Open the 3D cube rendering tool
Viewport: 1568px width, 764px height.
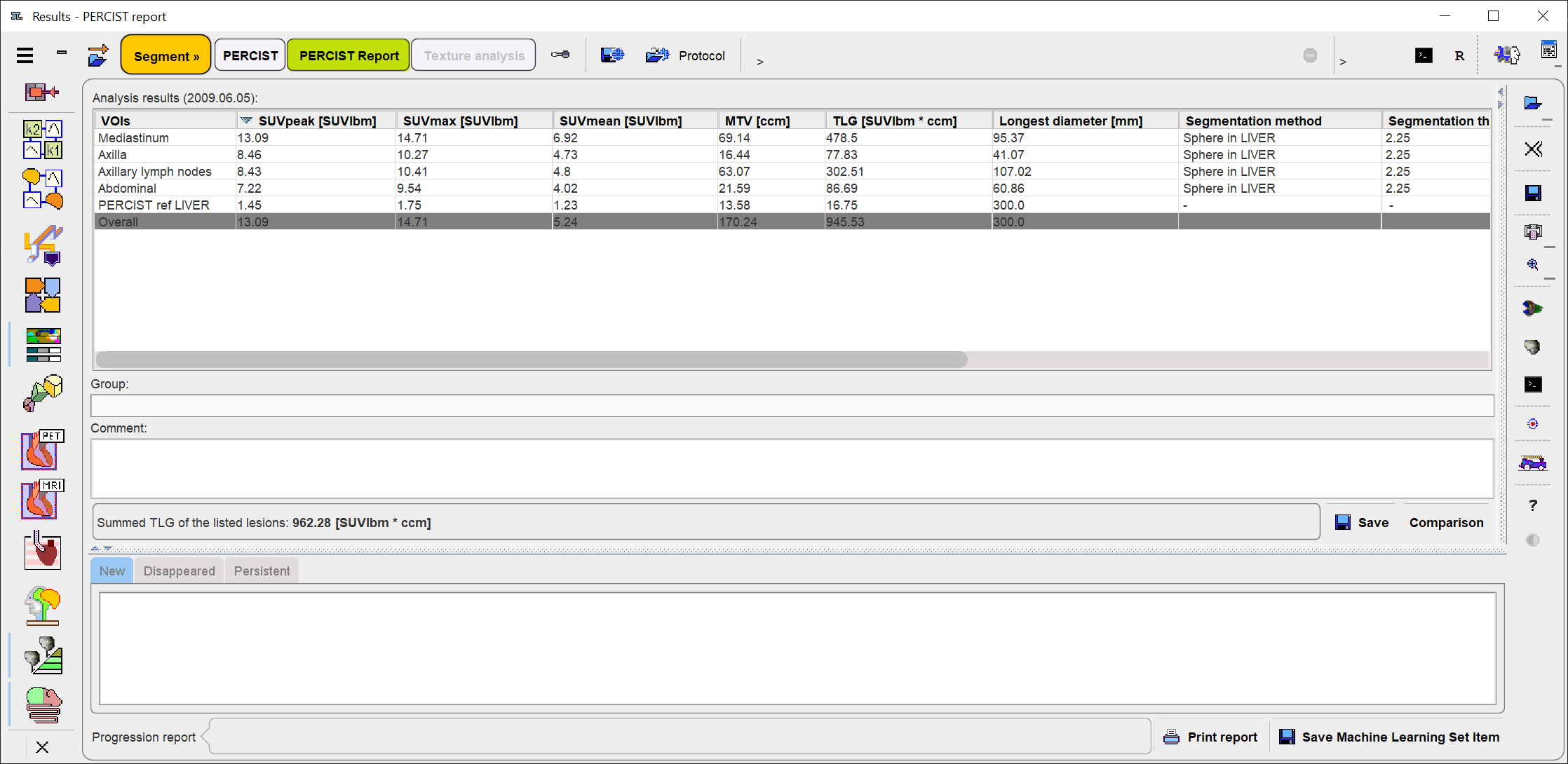(43, 393)
